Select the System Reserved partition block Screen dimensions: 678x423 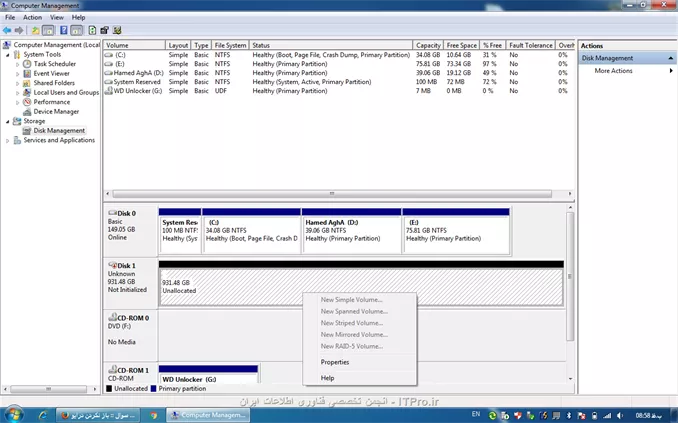point(180,231)
